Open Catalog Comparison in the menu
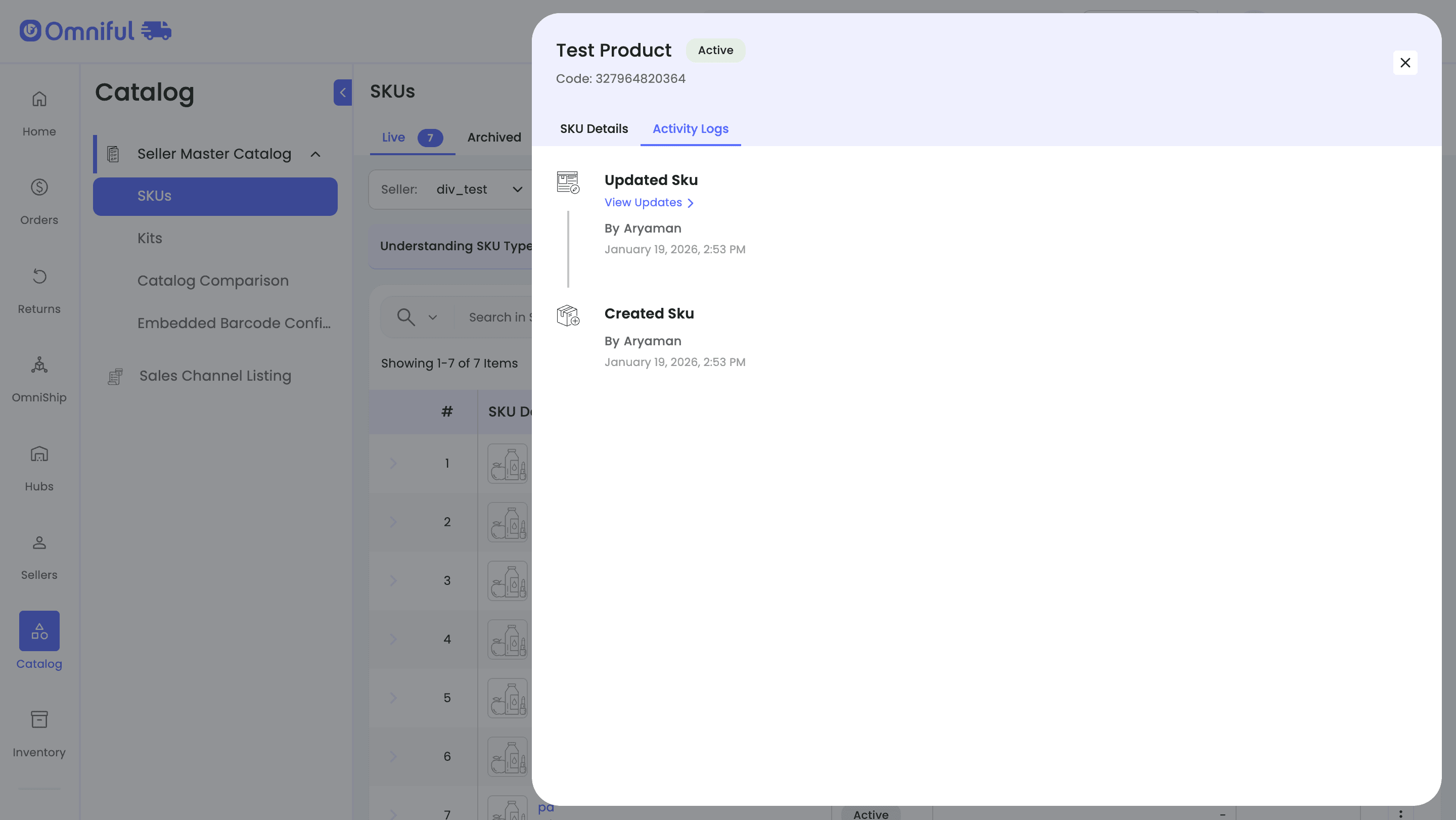Screen dimensions: 1456x820 tap(212, 281)
